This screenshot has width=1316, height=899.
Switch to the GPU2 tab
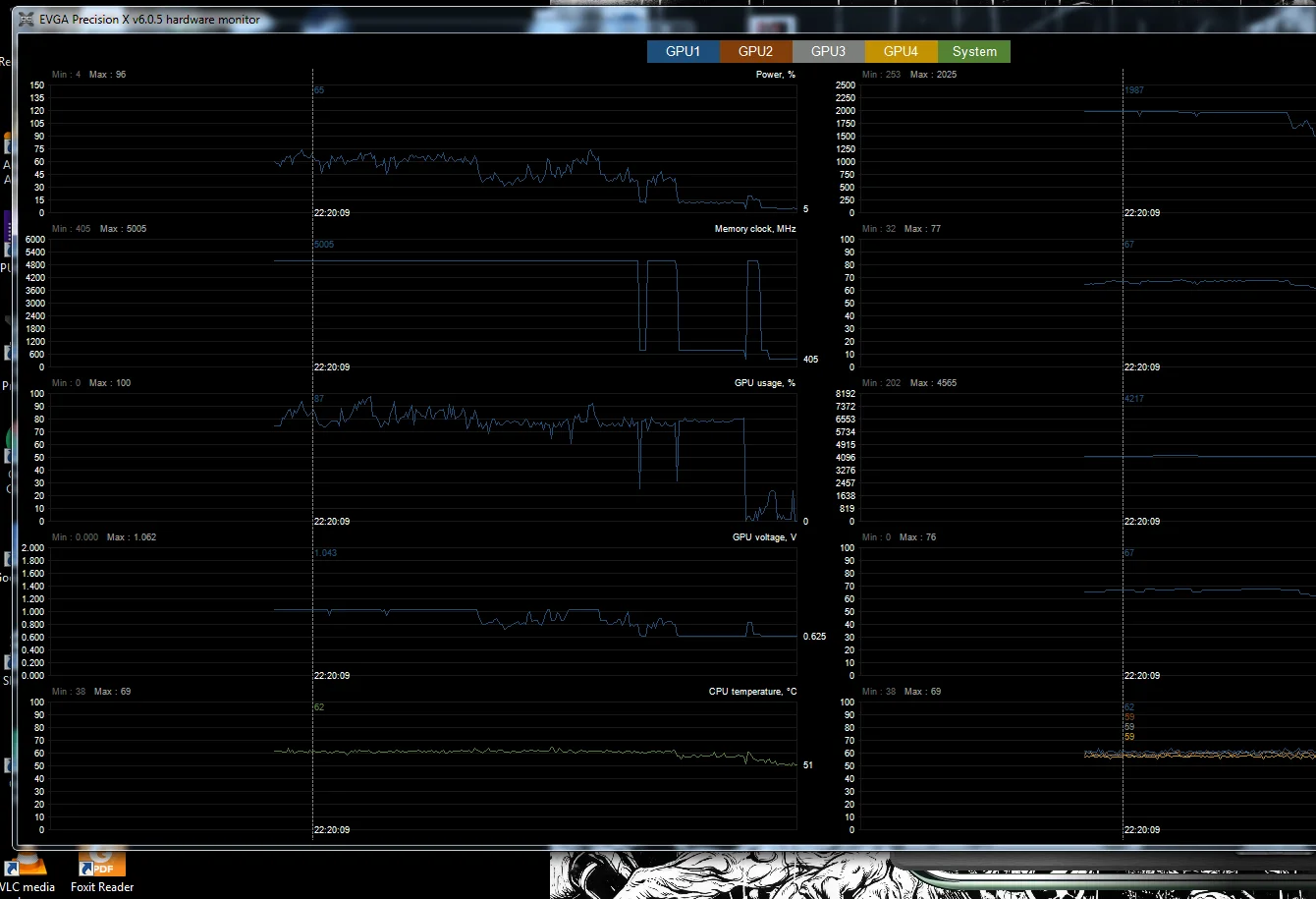pos(755,52)
